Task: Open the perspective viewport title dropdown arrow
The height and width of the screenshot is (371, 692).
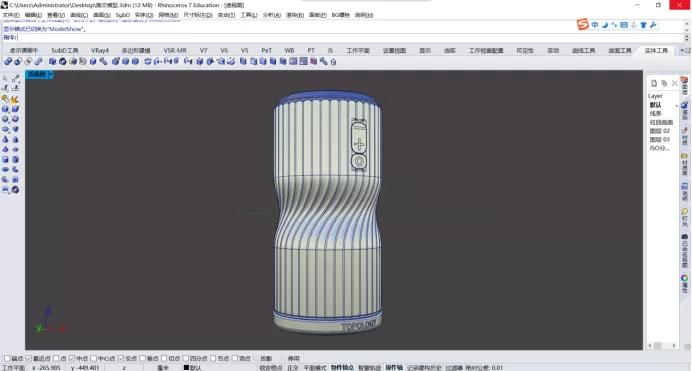Action: (x=51, y=75)
